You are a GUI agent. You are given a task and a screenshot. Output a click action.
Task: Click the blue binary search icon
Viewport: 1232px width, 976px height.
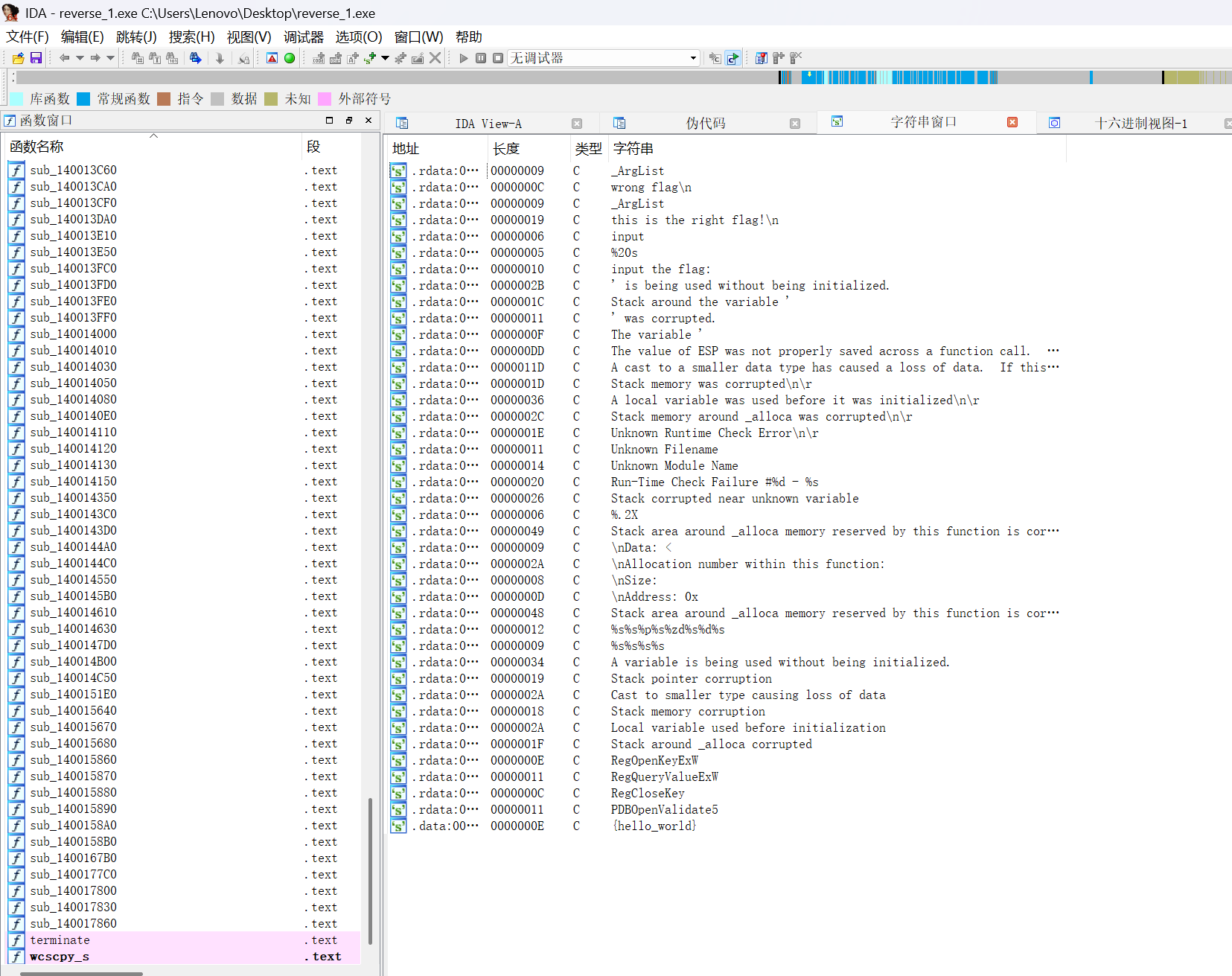pos(196,58)
